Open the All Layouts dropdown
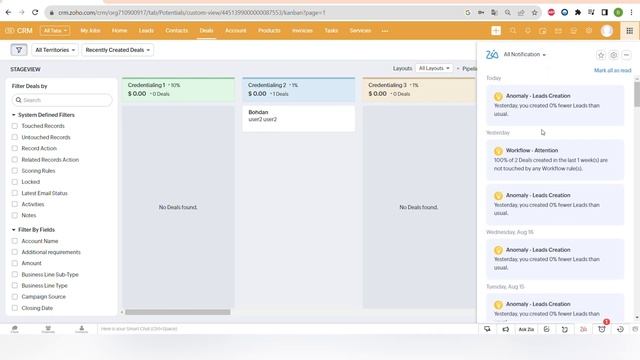Image resolution: width=640 pixels, height=360 pixels. click(x=434, y=68)
